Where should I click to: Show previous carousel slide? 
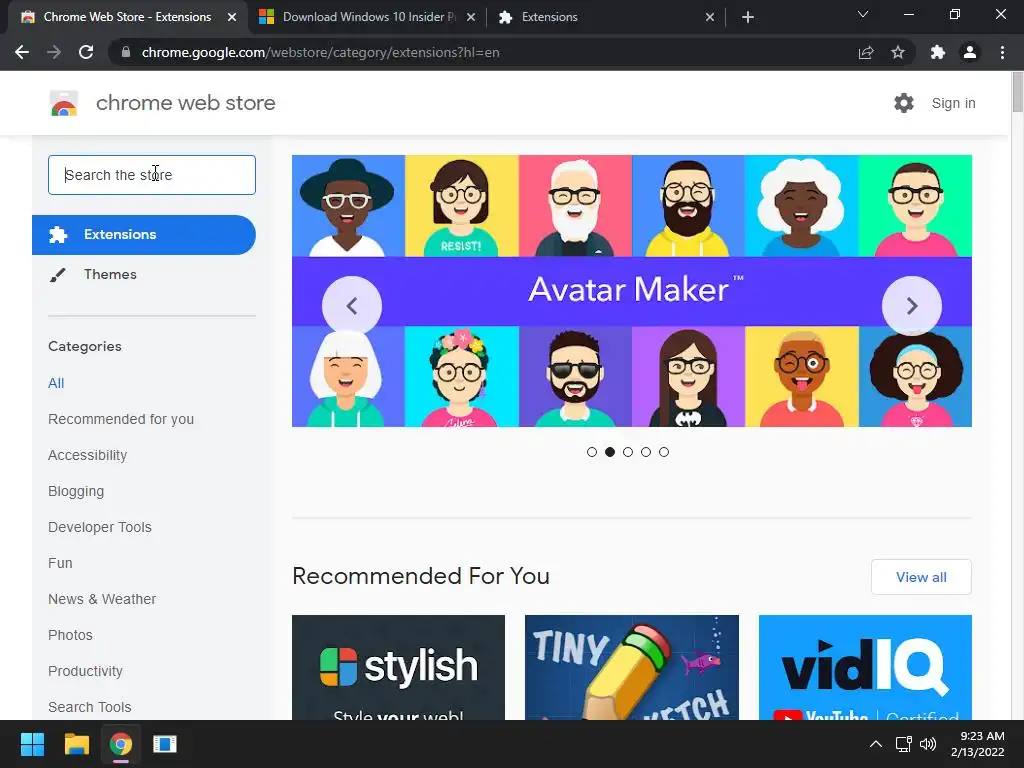[351, 306]
